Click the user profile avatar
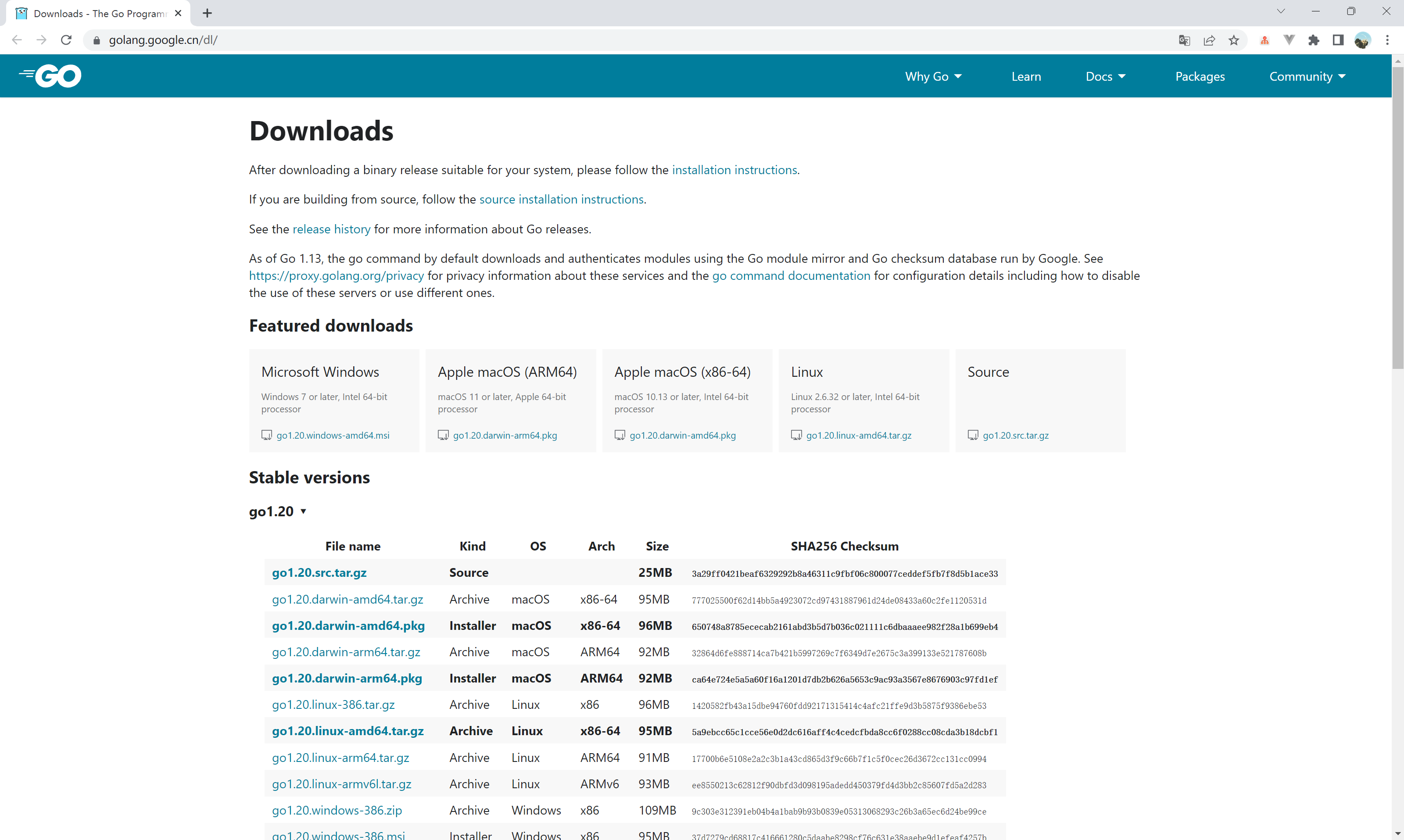1404x840 pixels. [x=1362, y=40]
